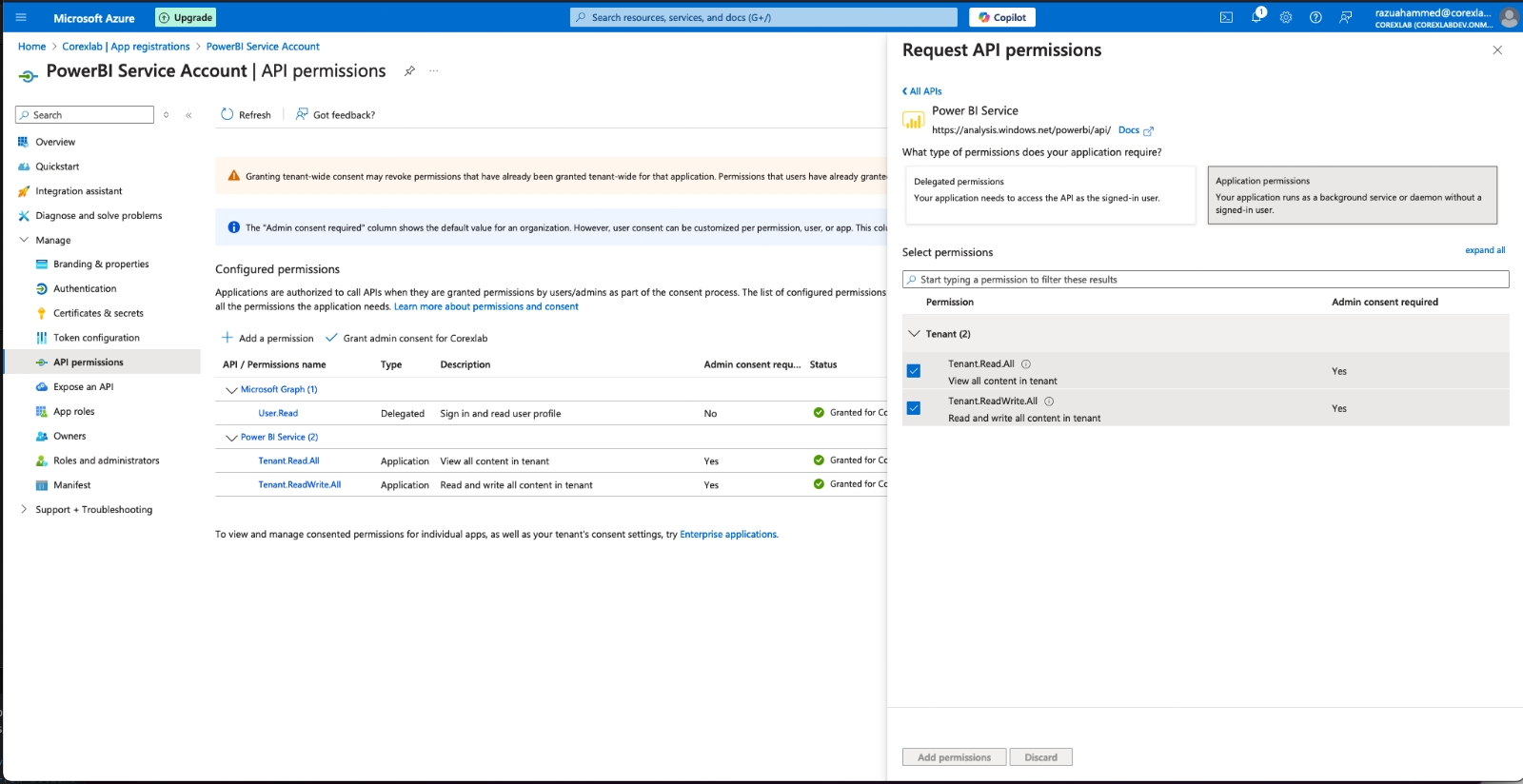
Task: Focus the permission filter text box
Action: tap(1205, 280)
